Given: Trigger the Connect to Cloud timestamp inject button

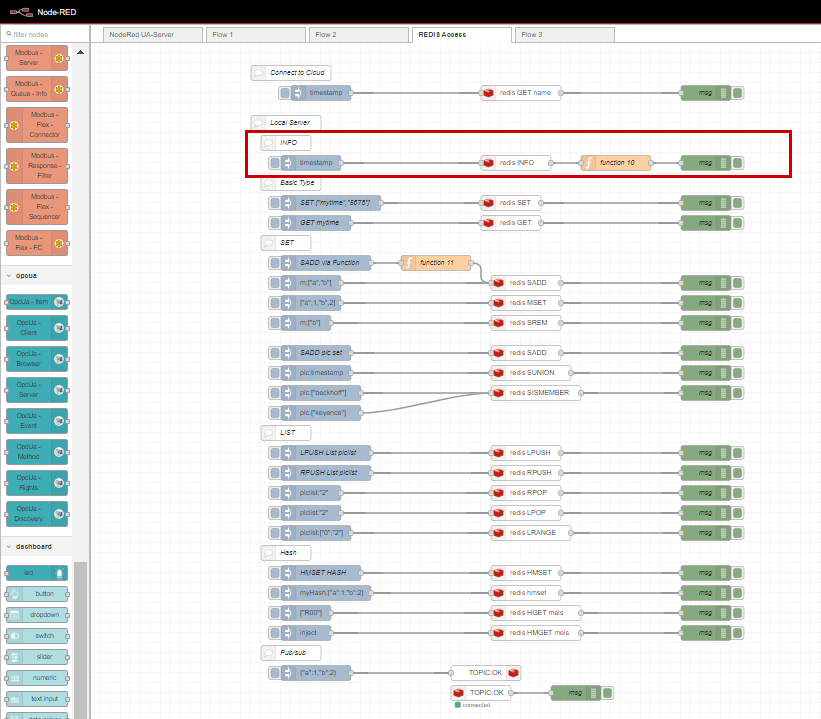Looking at the screenshot, I should (284, 93).
